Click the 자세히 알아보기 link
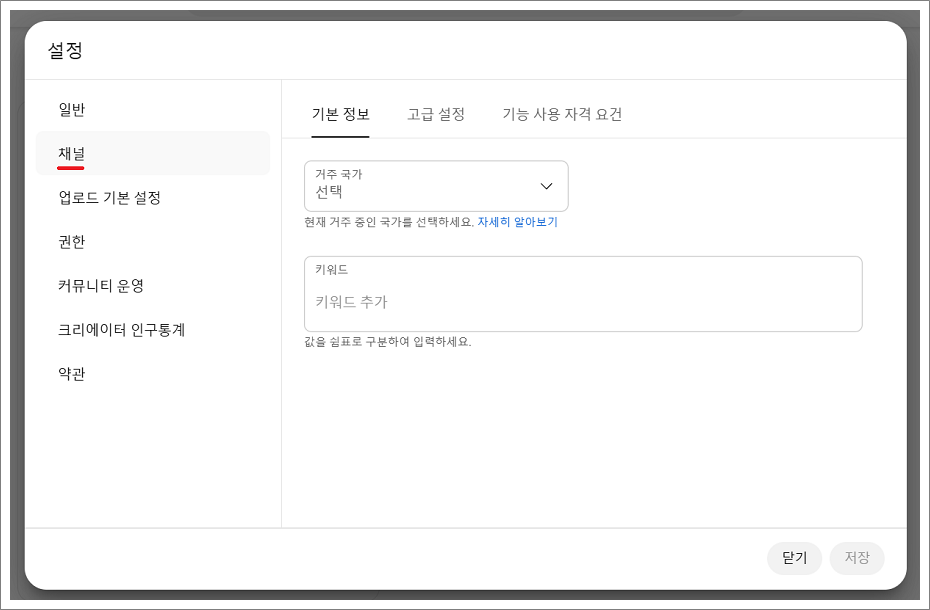Image resolution: width=930 pixels, height=610 pixels. click(x=517, y=222)
